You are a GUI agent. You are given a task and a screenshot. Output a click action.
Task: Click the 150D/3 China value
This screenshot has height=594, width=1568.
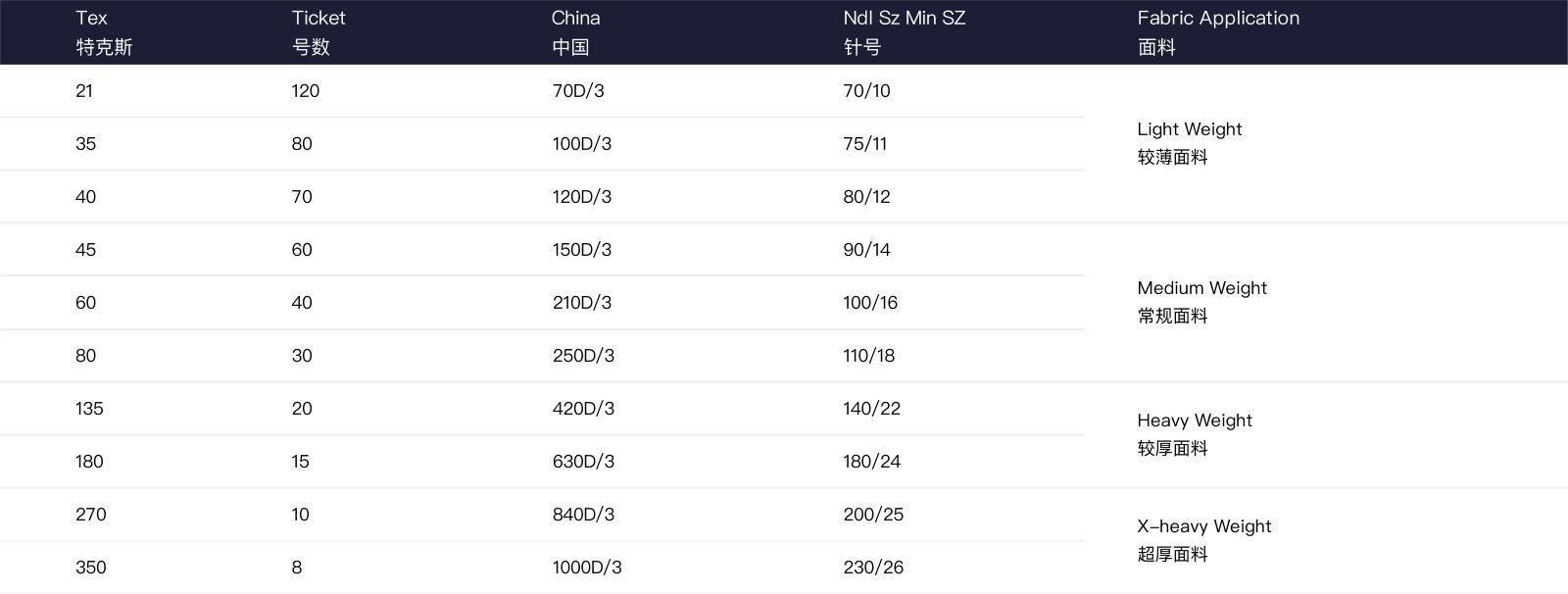(x=581, y=250)
